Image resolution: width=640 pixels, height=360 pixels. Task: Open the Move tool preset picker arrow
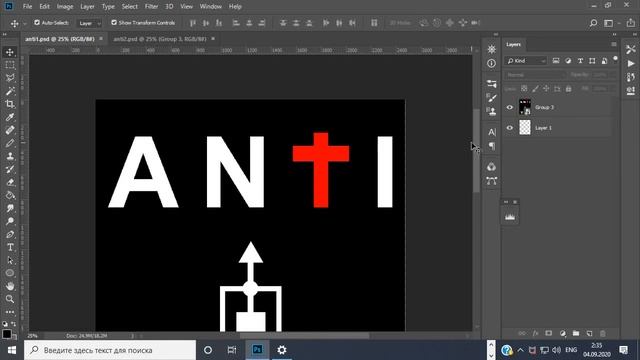(24, 24)
